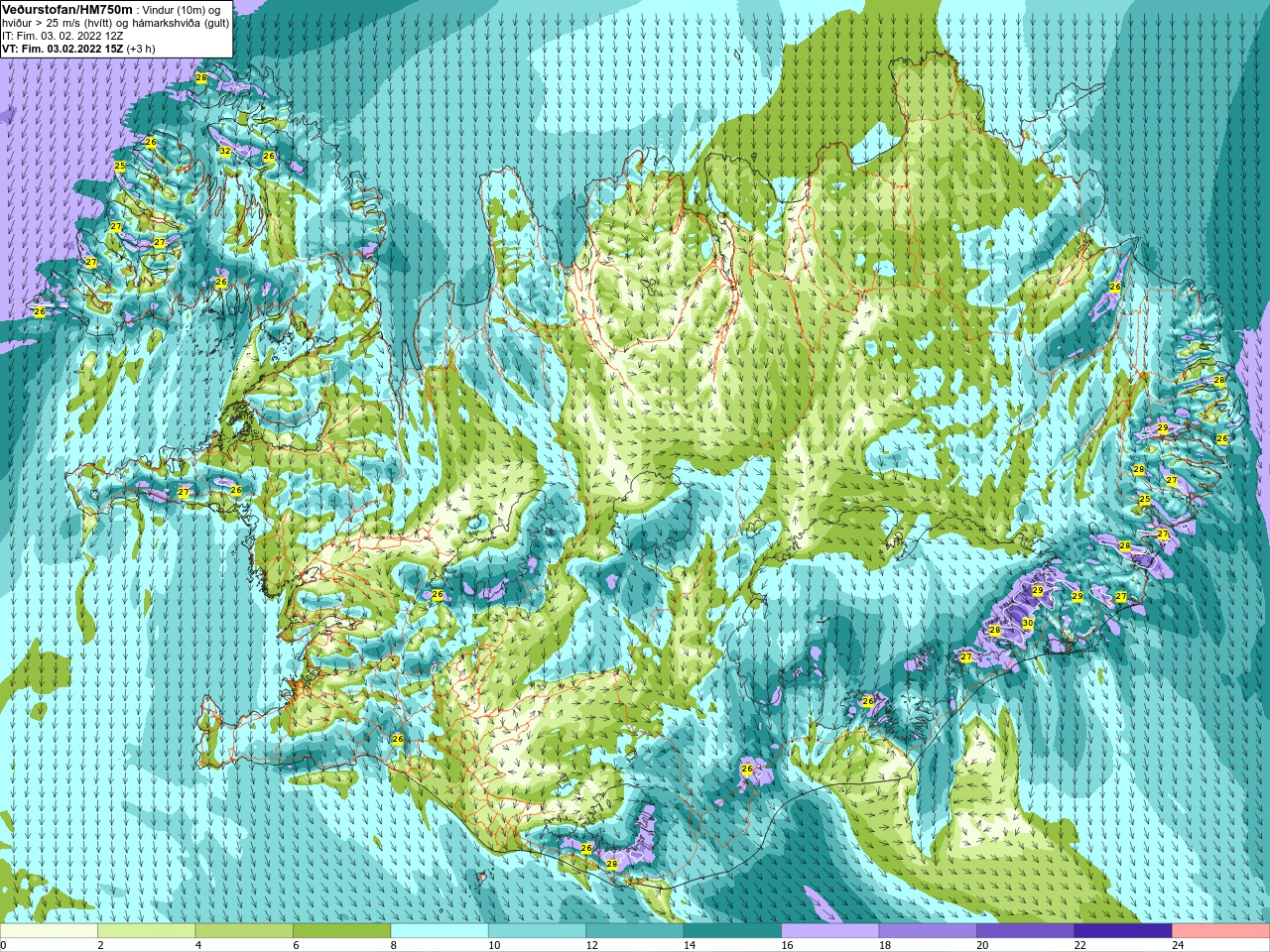The image size is (1270, 952).
Task: Click the legend scale tick label 20
Action: pos(983,945)
